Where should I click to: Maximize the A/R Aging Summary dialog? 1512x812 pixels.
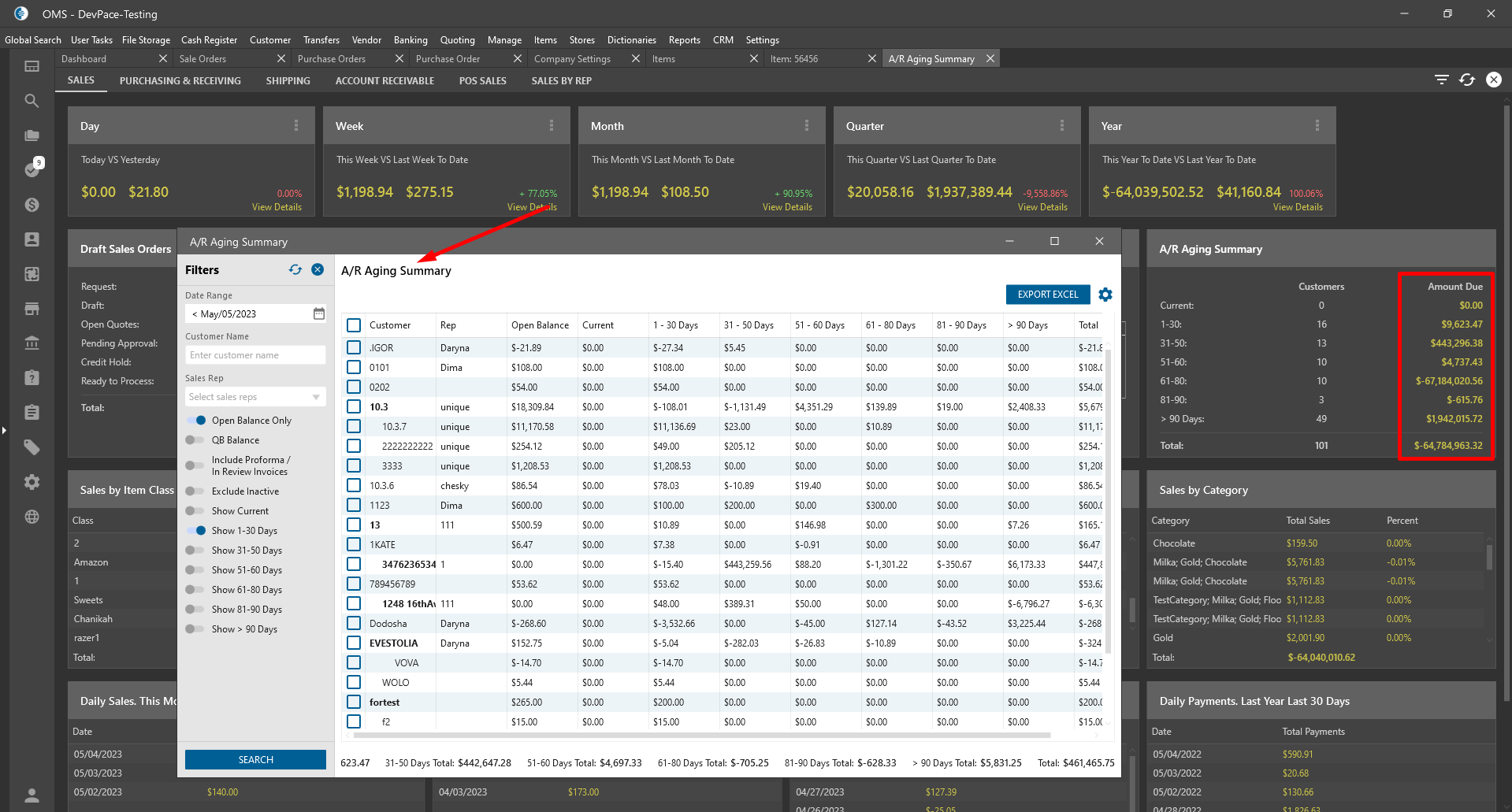pos(1054,241)
